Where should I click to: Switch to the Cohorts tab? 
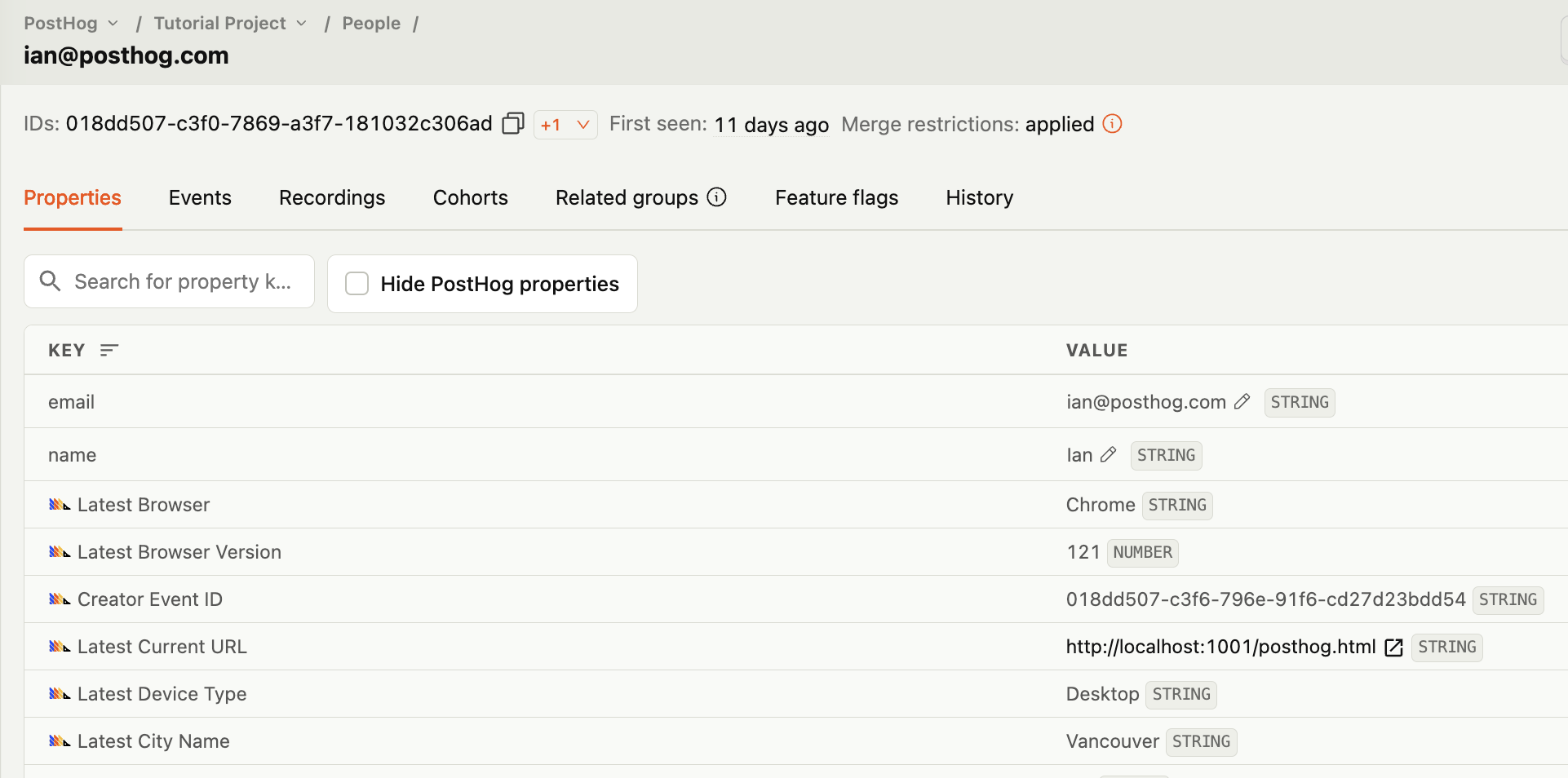click(x=471, y=197)
